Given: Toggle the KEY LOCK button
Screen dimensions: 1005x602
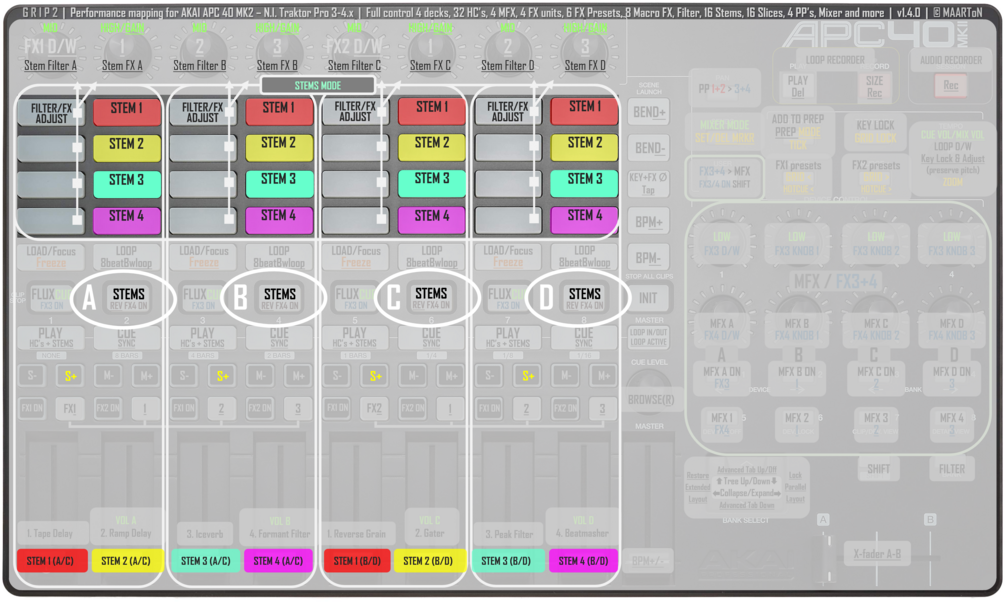Looking at the screenshot, I should pyautogui.click(x=876, y=131).
